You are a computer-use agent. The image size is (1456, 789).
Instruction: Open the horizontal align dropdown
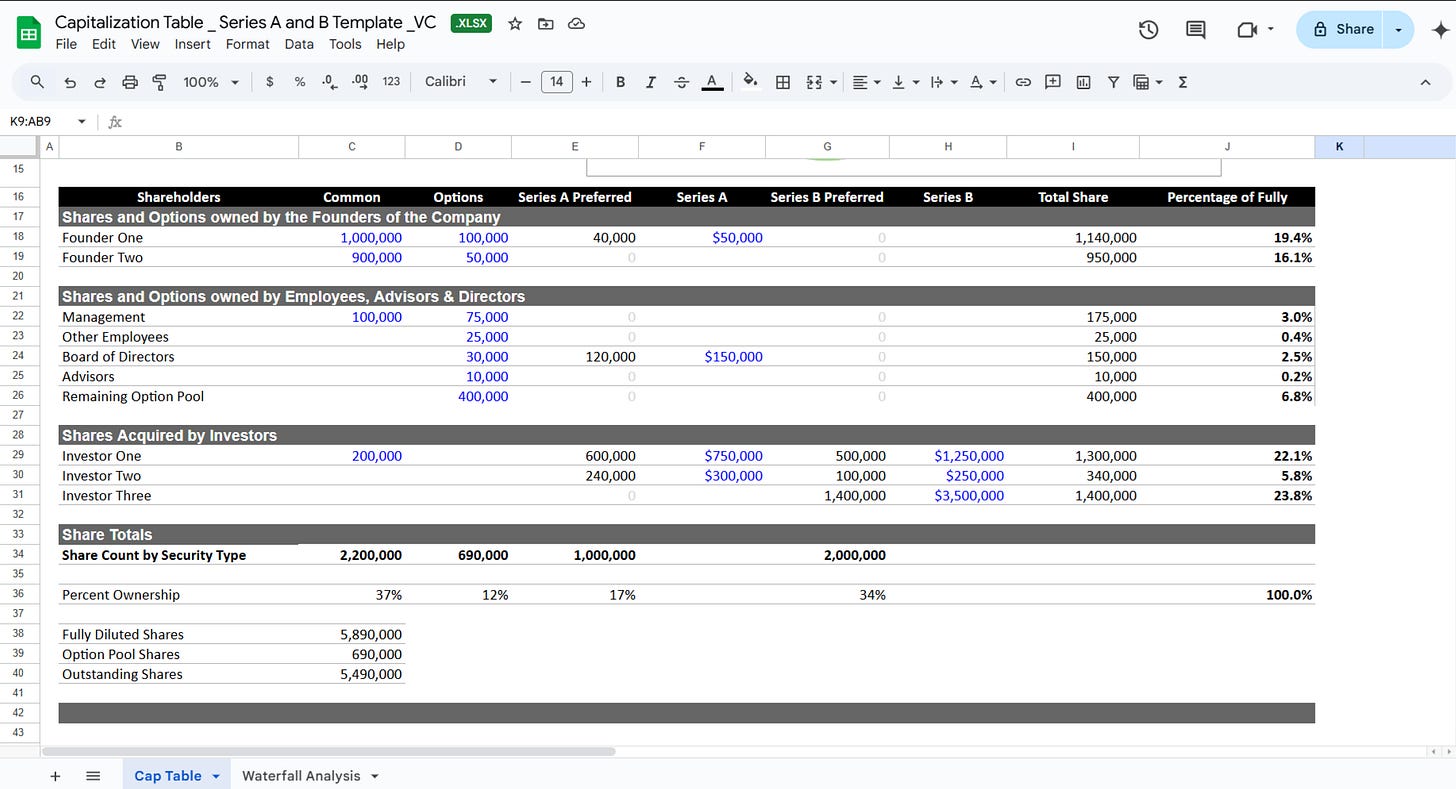(866, 82)
